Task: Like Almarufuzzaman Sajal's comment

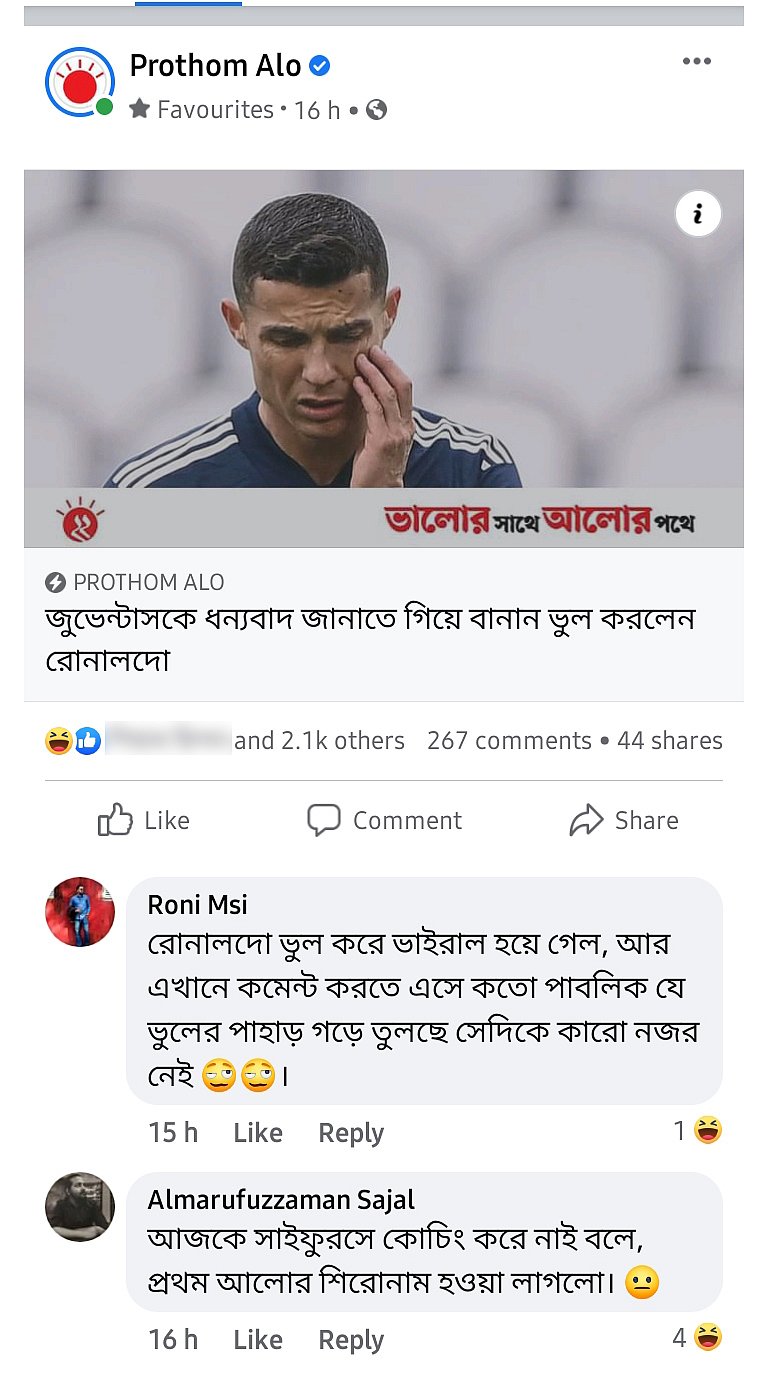Action: (258, 1340)
